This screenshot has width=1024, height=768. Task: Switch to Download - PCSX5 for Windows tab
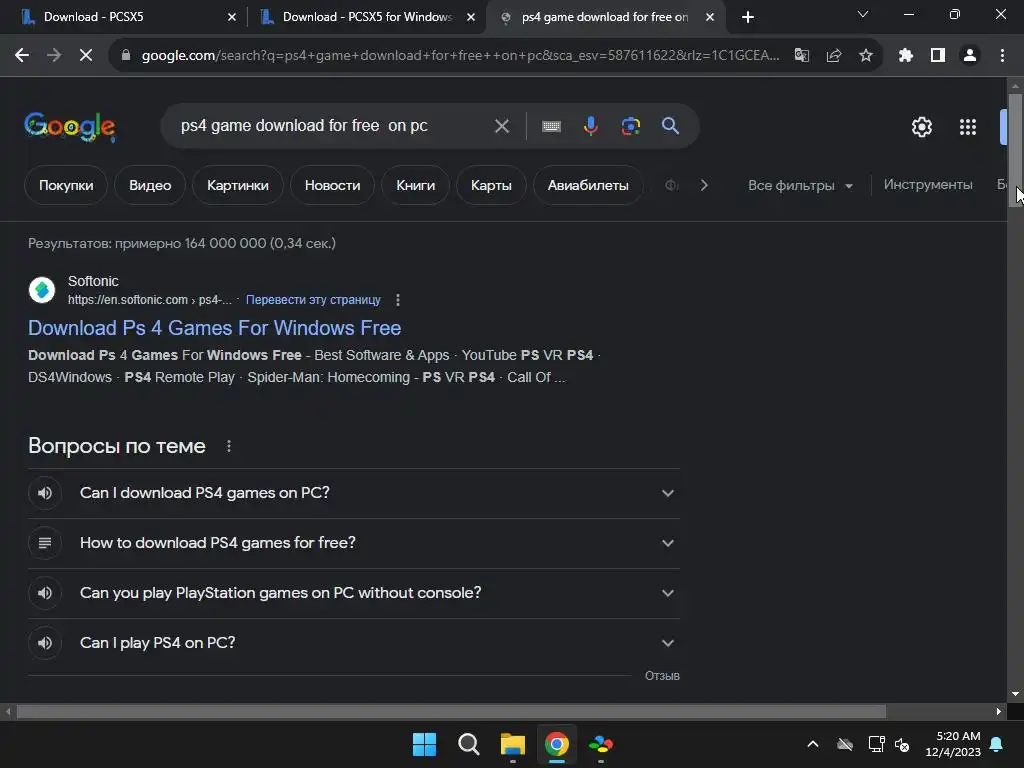pyautogui.click(x=366, y=17)
